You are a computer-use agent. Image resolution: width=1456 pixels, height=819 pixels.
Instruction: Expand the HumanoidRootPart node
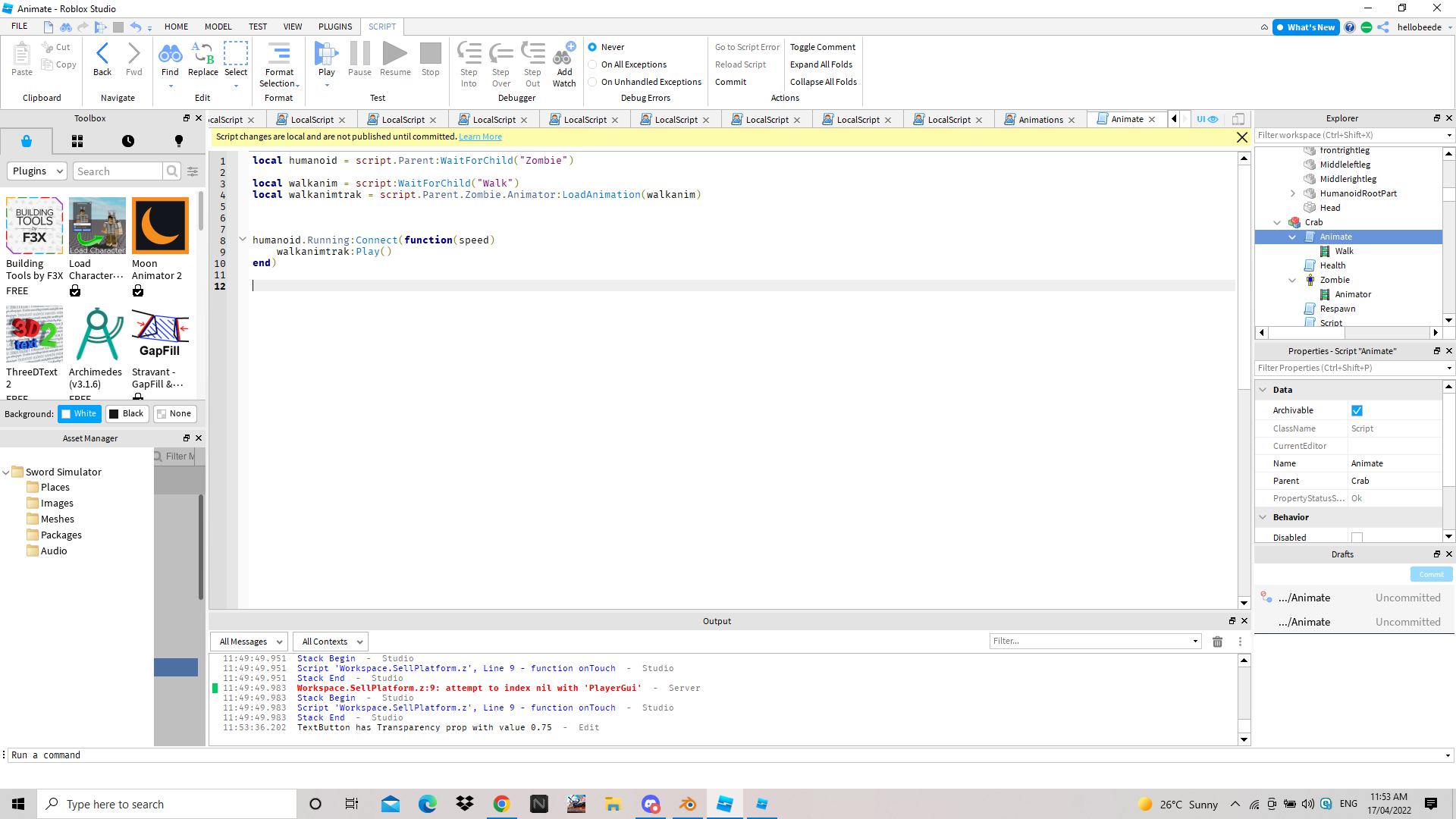pyautogui.click(x=1292, y=193)
